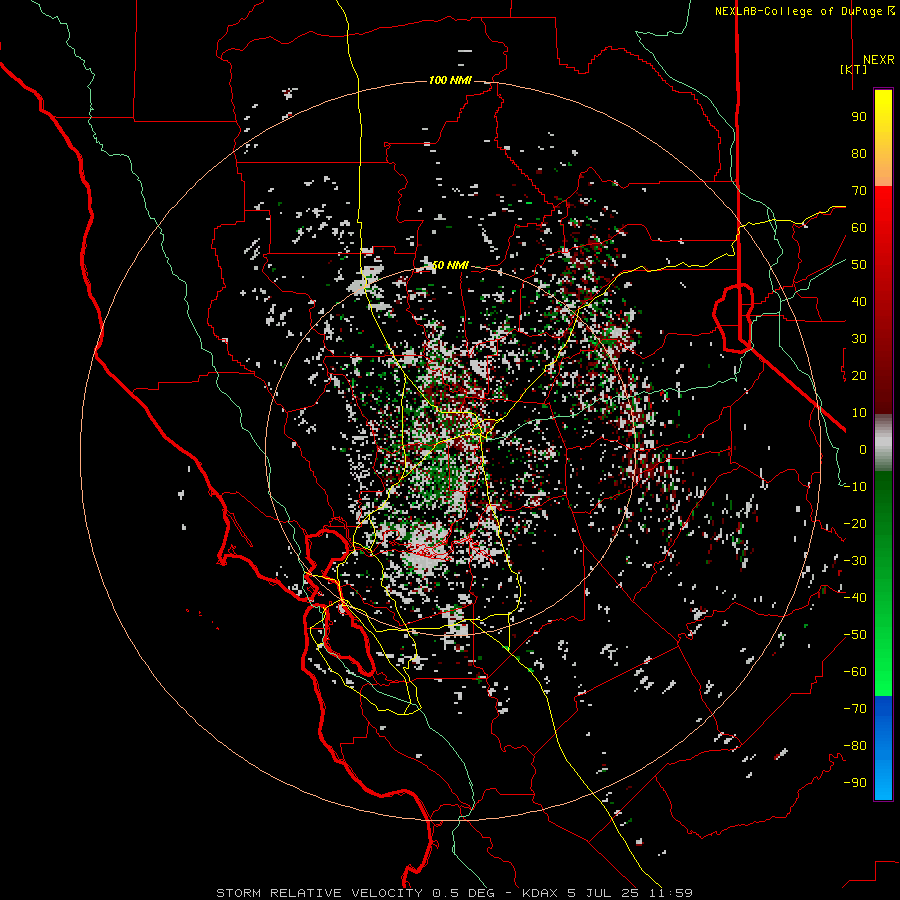Click the -40 knot scale label
Screen dimensions: 900x900
(x=855, y=598)
